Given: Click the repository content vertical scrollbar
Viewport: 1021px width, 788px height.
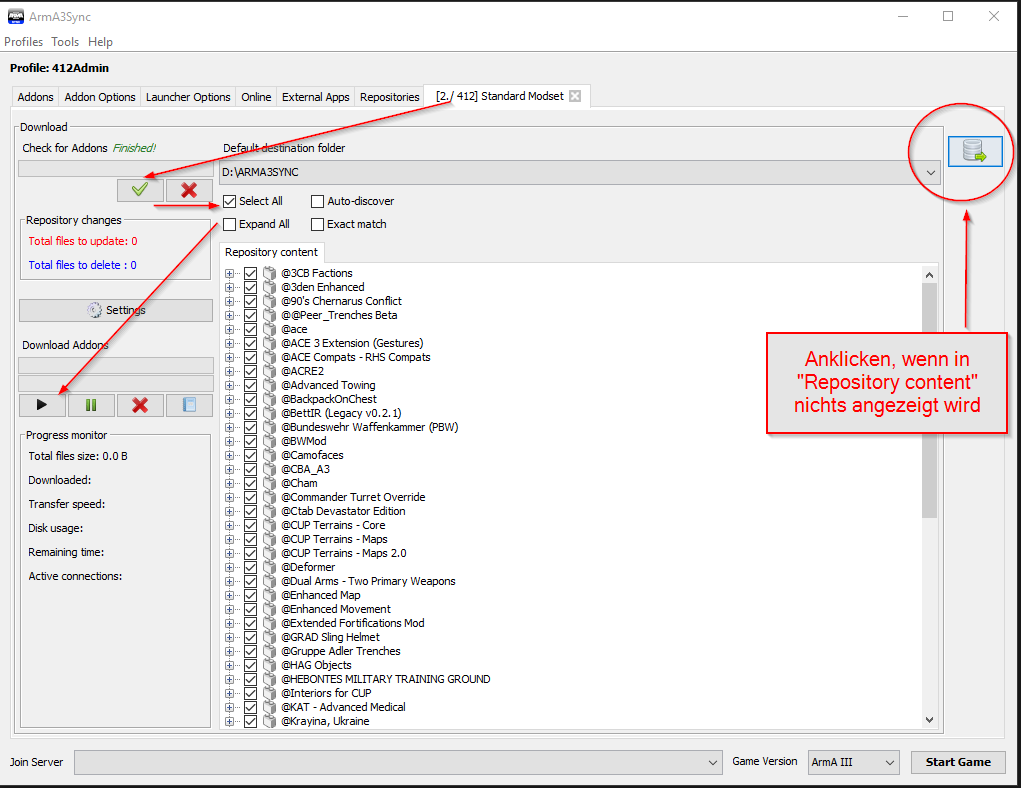Looking at the screenshot, I should tap(929, 400).
